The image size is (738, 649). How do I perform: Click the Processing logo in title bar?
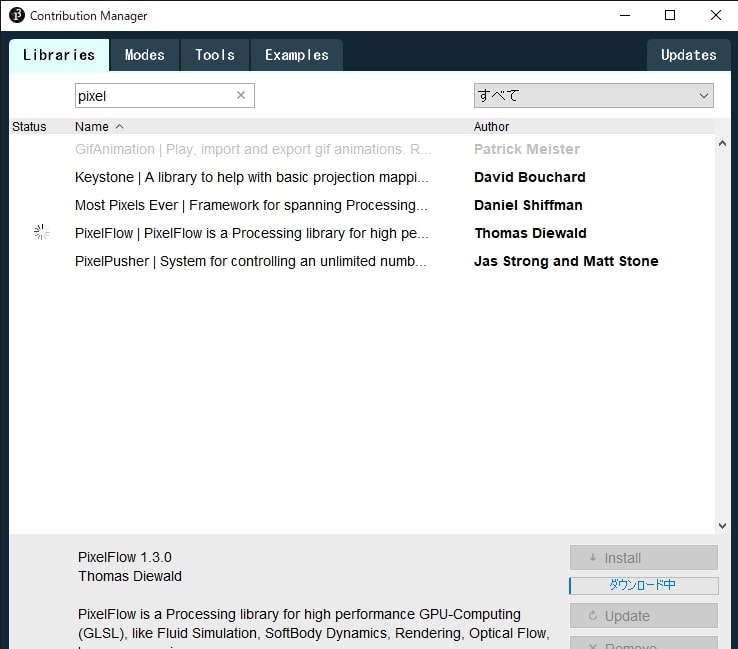click(x=17, y=15)
